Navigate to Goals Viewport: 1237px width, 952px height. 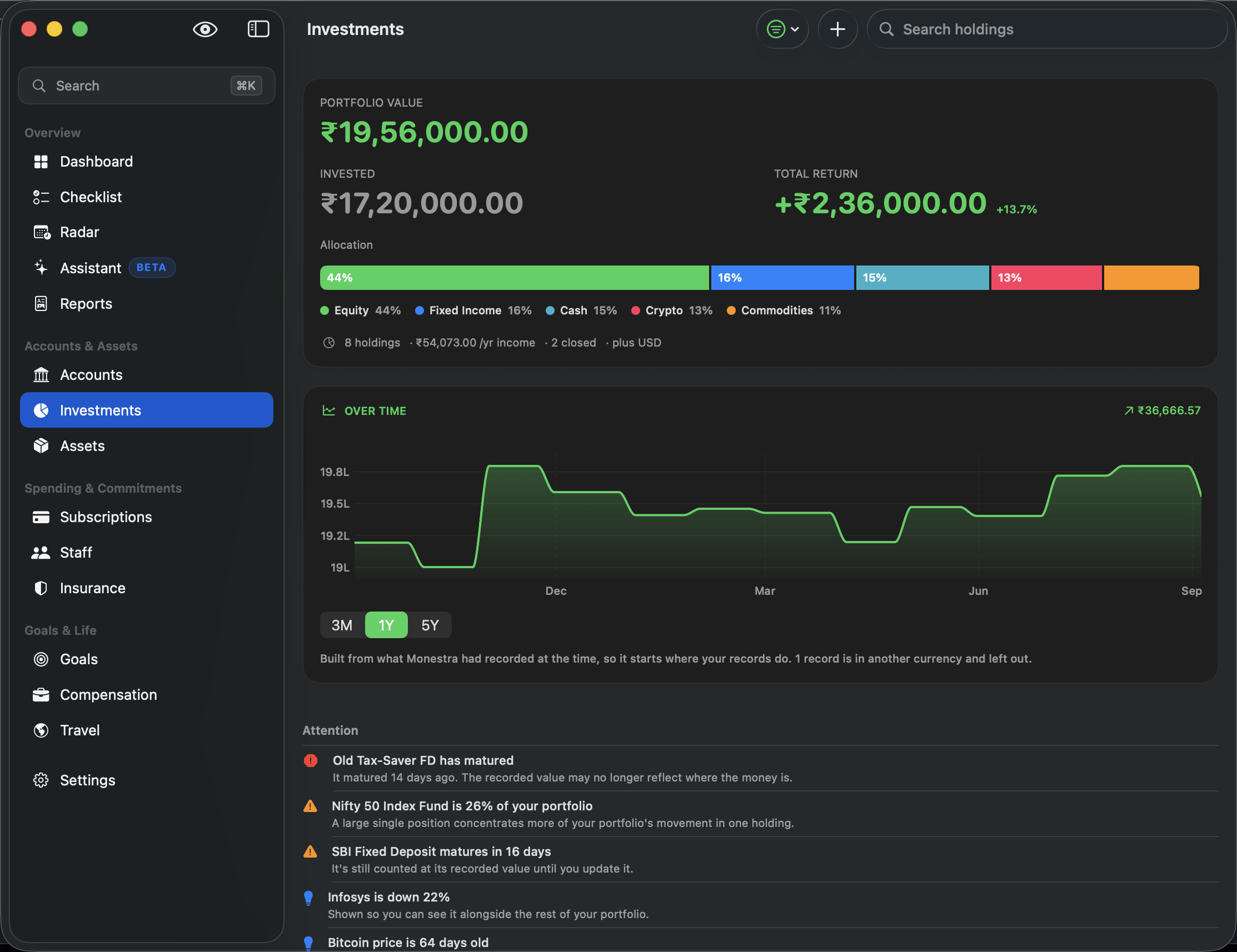(x=147, y=659)
